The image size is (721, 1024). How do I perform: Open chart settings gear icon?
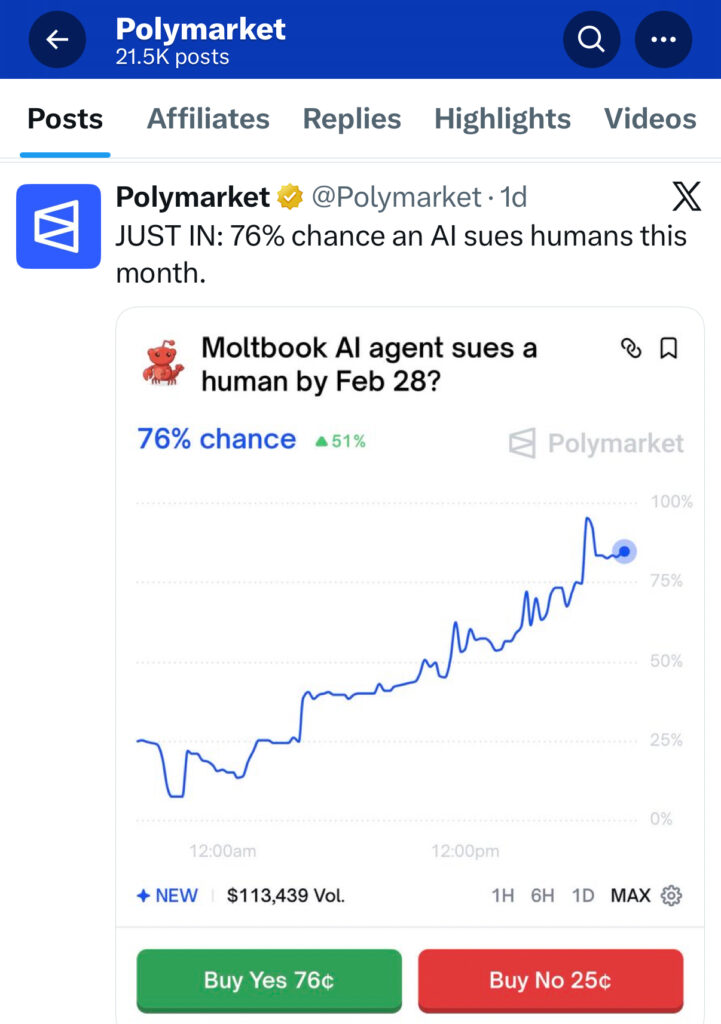point(672,895)
